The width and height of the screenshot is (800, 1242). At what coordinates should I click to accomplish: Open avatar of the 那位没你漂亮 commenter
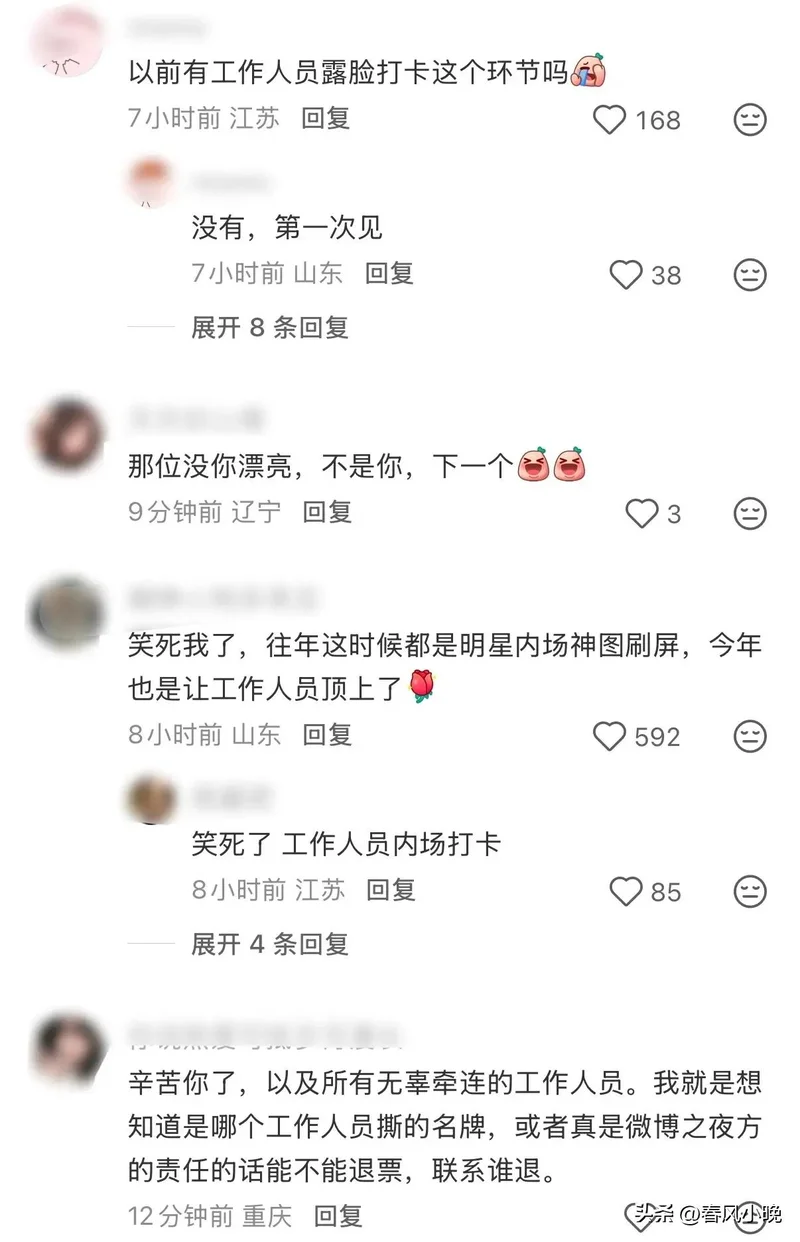click(x=68, y=436)
